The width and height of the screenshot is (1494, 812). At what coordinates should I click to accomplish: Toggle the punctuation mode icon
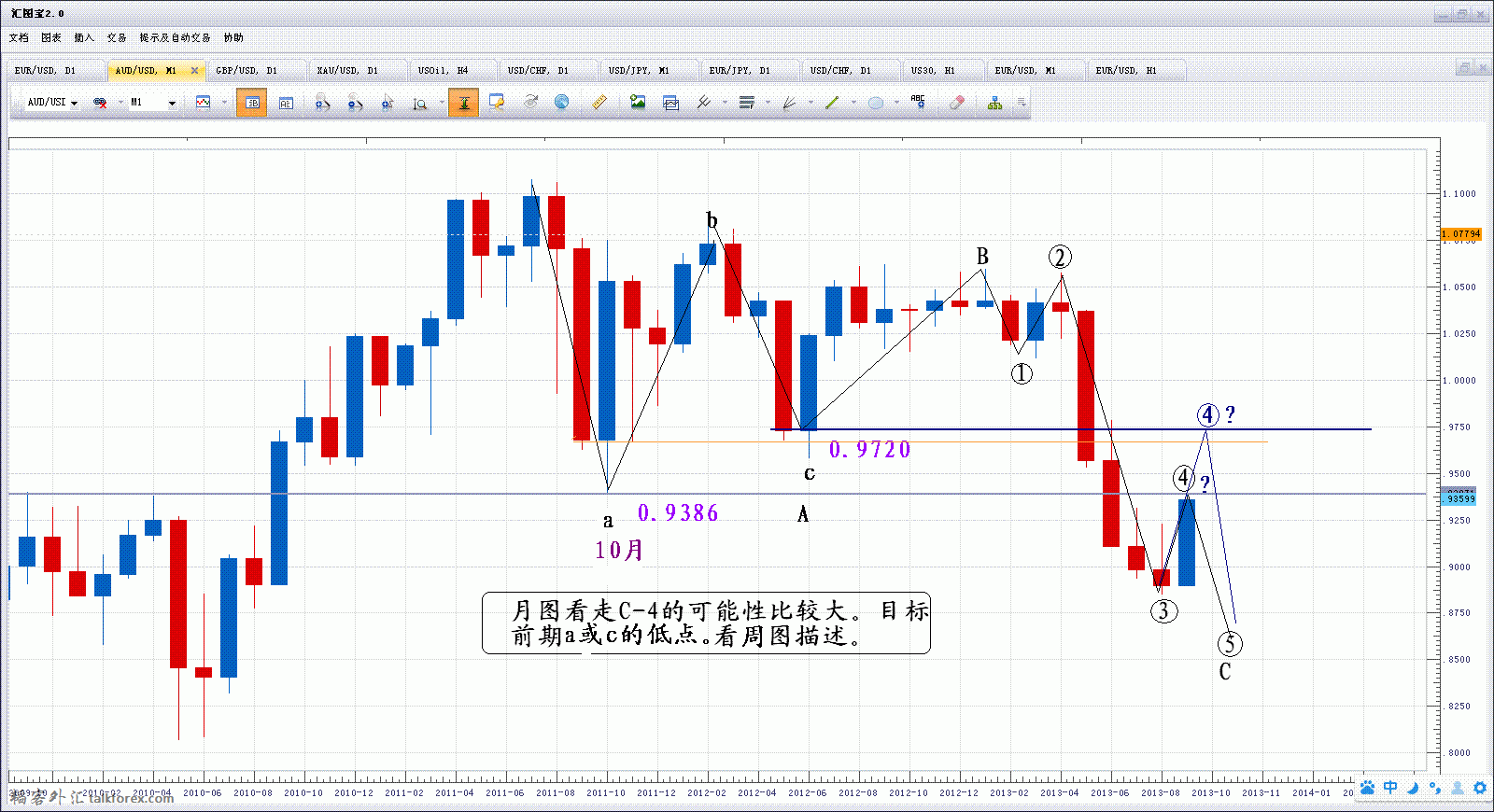1435,788
